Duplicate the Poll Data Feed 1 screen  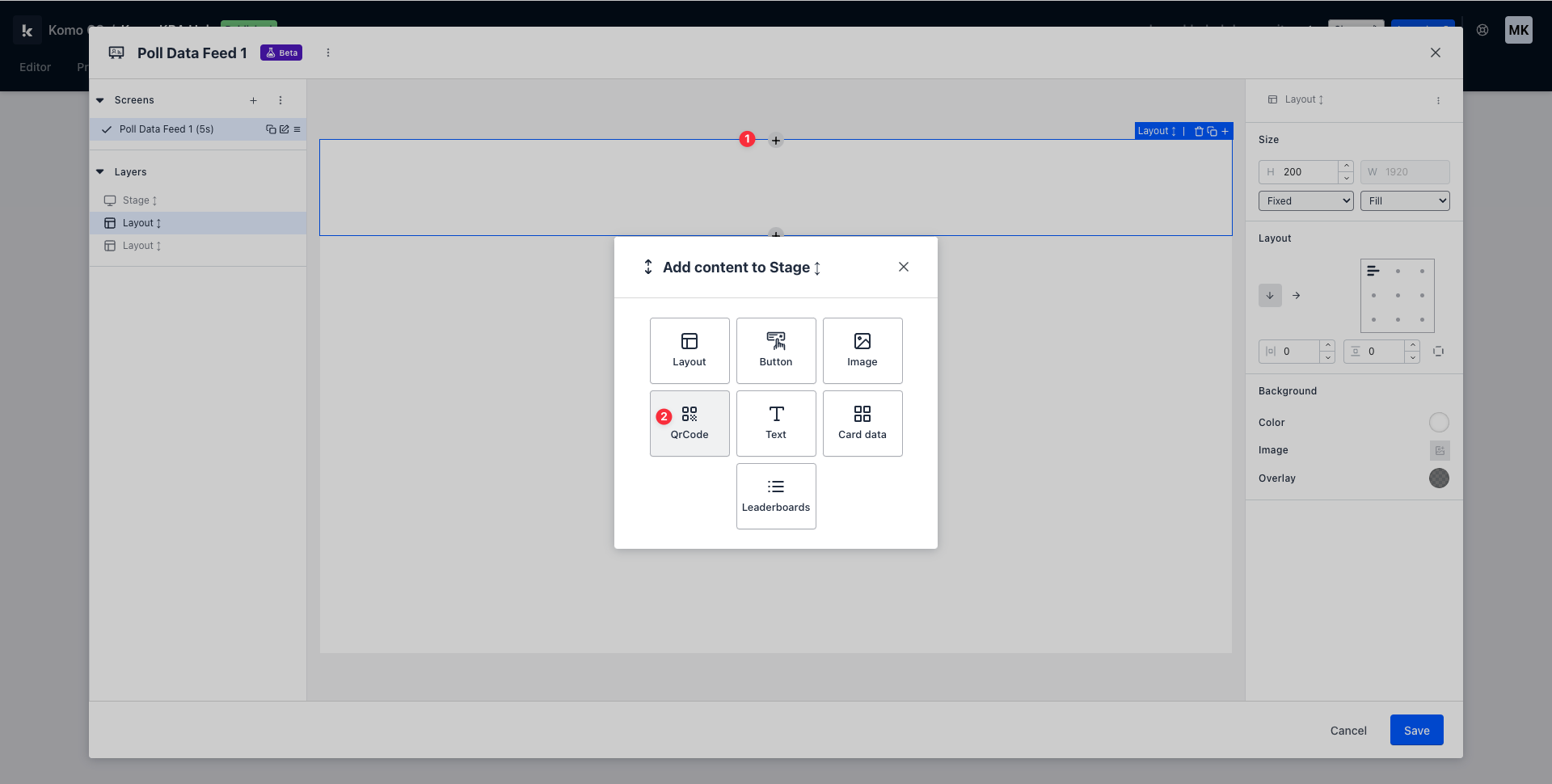point(271,129)
